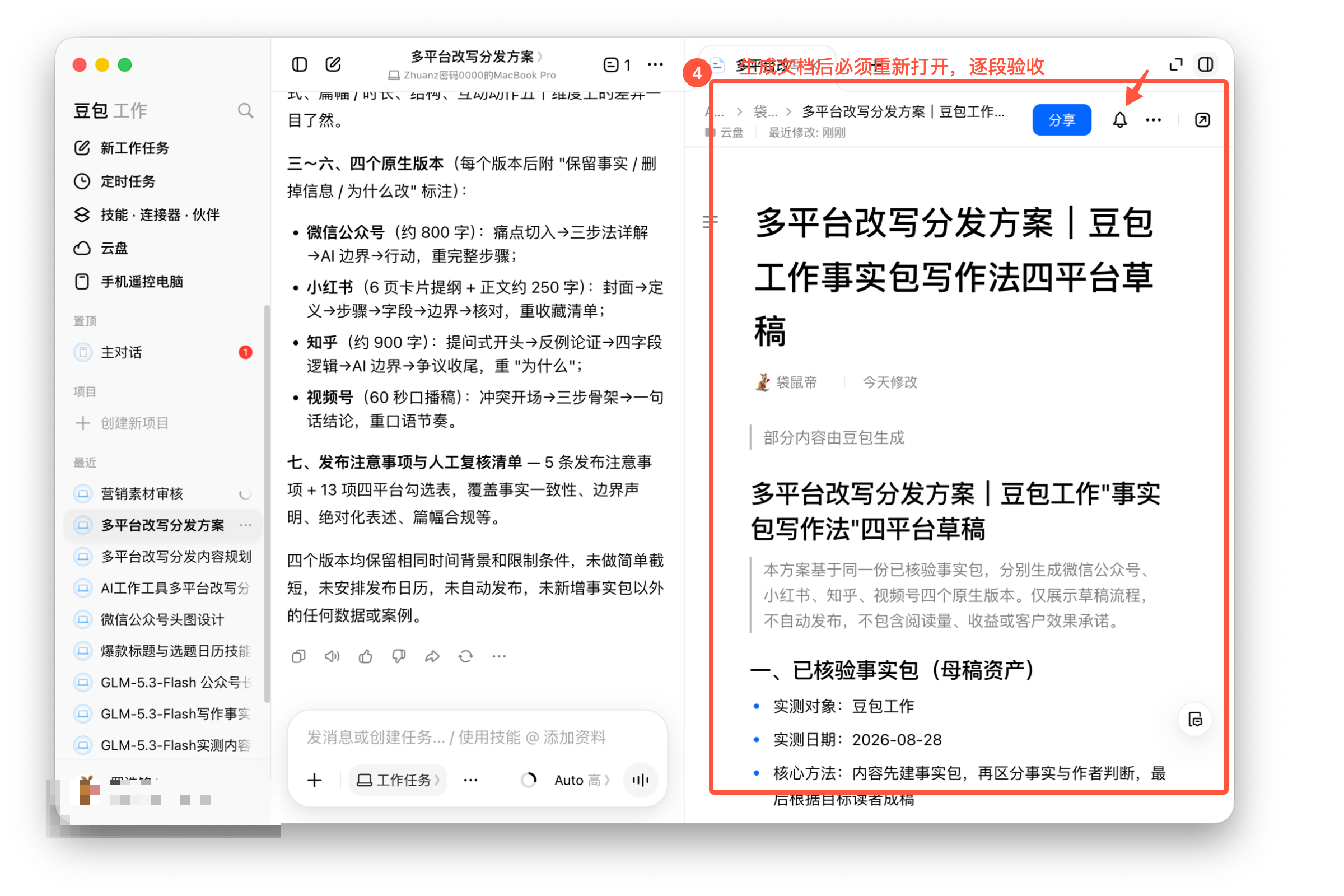This screenshot has width=1344, height=896.
Task: Open document notifications bell
Action: tap(1120, 120)
